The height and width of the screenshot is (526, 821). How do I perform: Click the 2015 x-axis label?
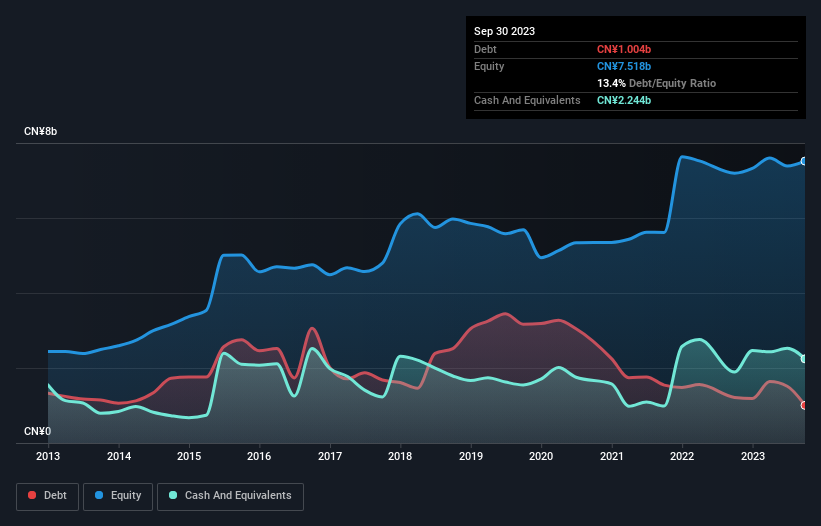[189, 456]
